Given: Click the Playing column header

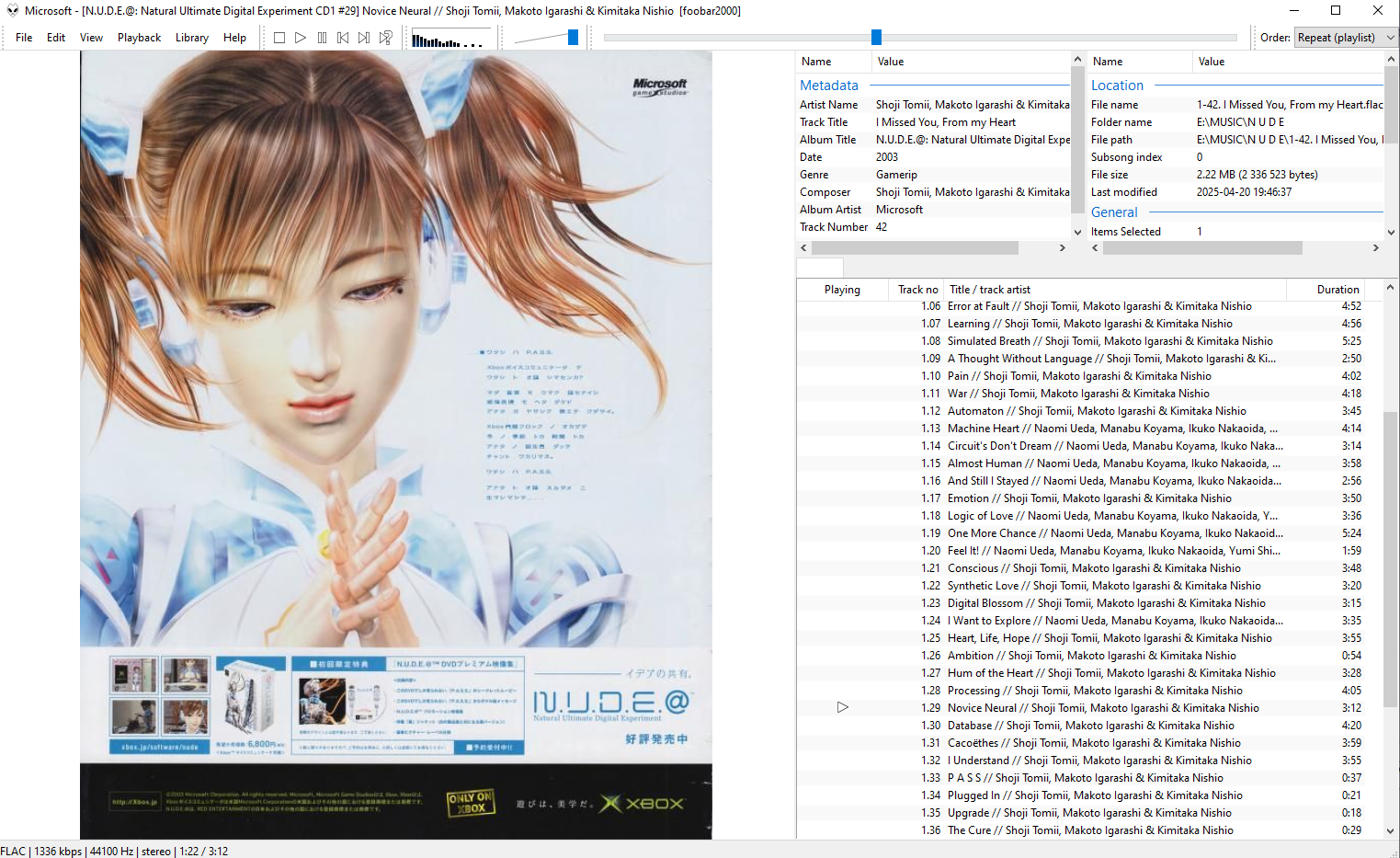Looking at the screenshot, I should [x=842, y=290].
